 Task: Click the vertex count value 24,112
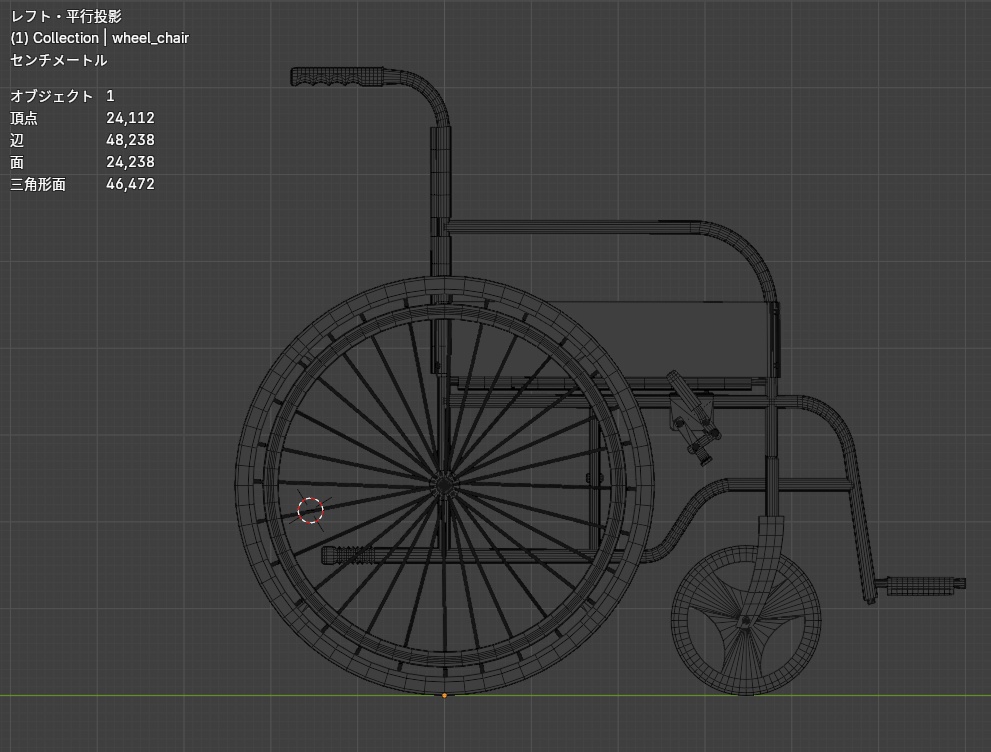[x=130, y=118]
